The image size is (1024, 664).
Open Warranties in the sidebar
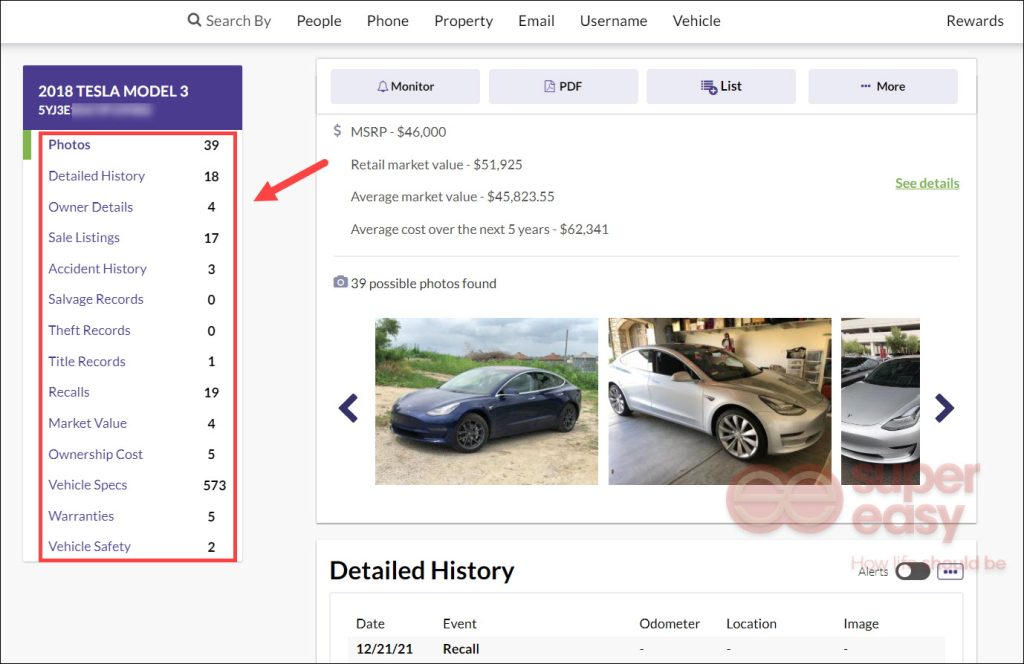(x=81, y=516)
